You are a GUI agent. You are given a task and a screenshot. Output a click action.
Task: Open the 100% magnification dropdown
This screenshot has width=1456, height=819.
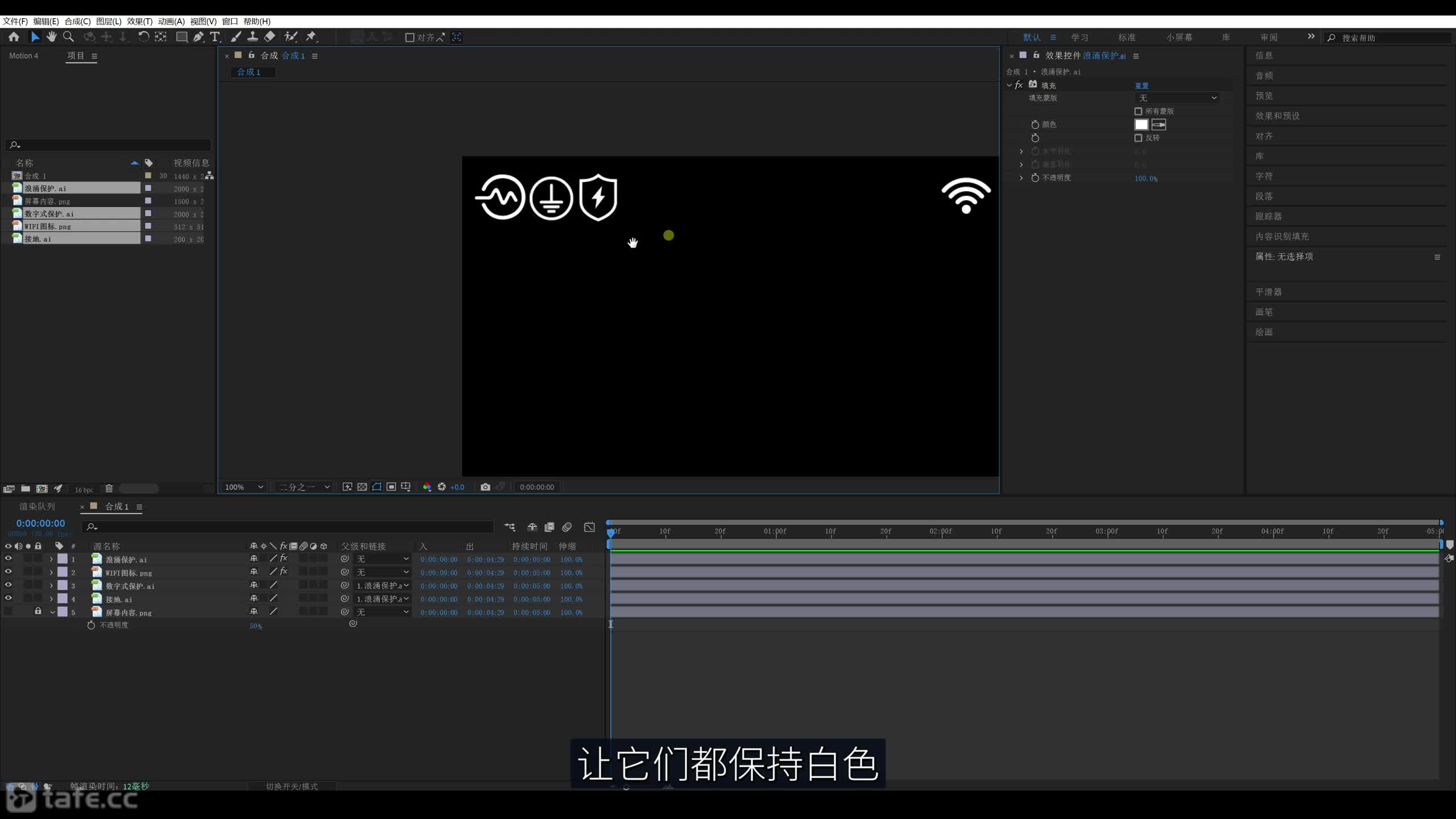tap(243, 487)
